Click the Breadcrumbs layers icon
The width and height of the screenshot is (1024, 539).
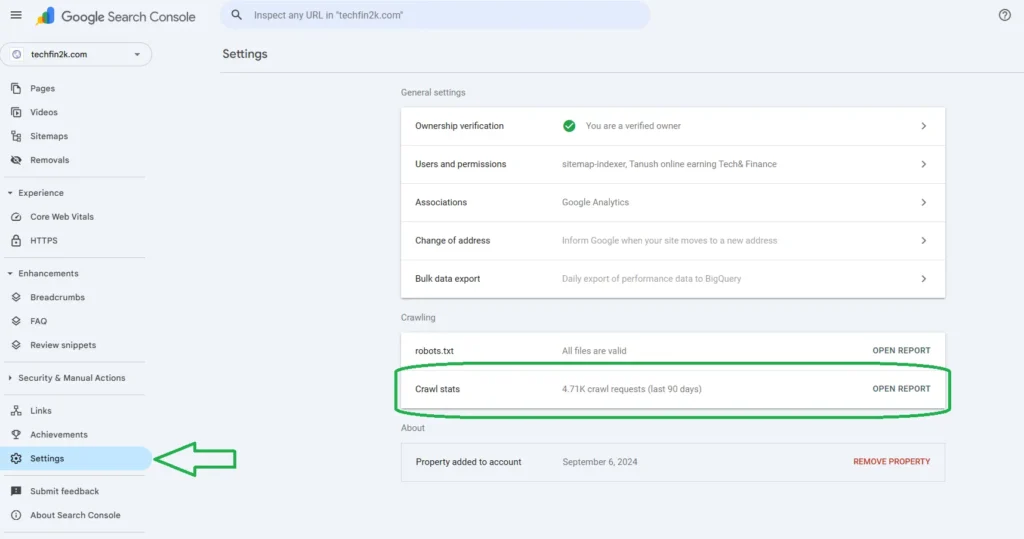coord(16,297)
